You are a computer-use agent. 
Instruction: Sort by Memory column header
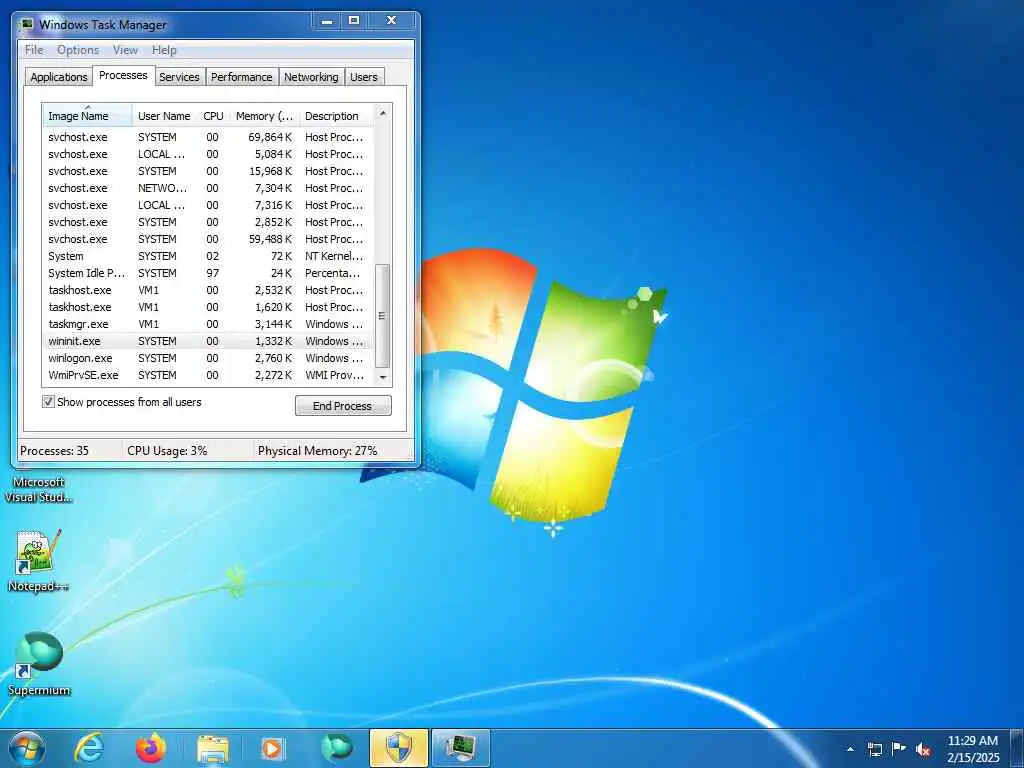click(264, 116)
